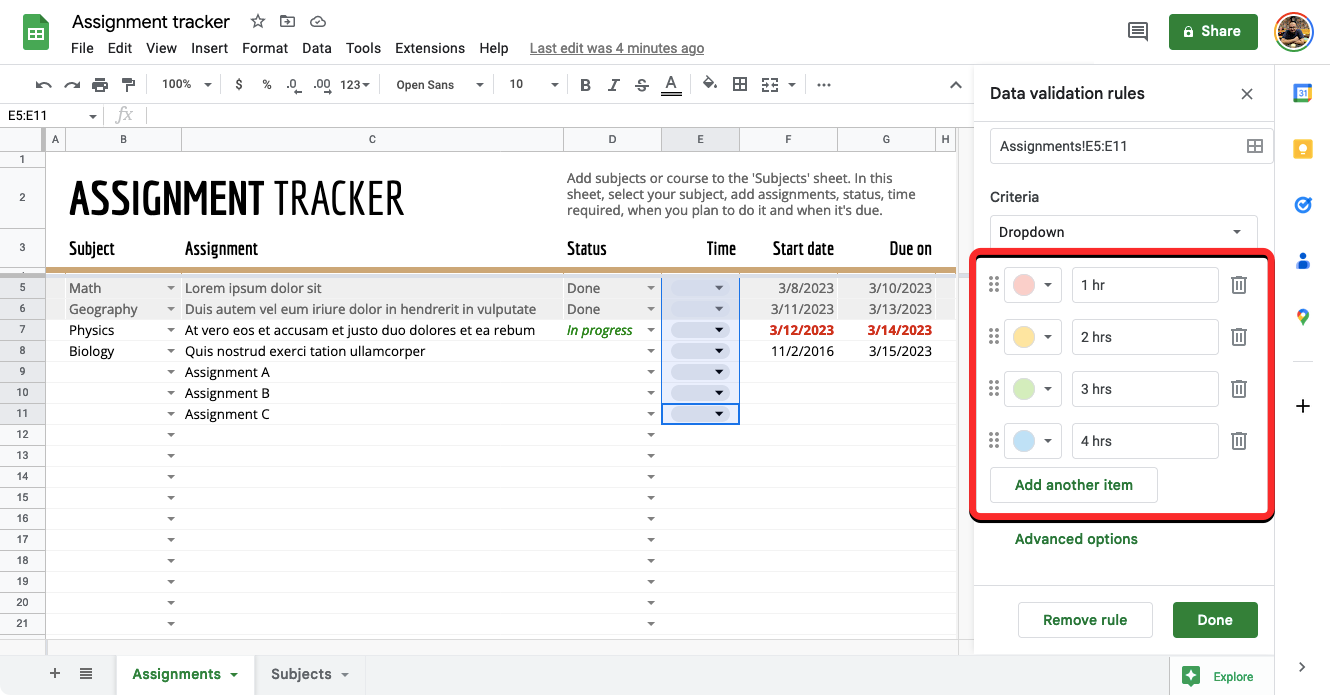Click the Add another item button
Image resolution: width=1330 pixels, height=695 pixels.
tap(1073, 485)
